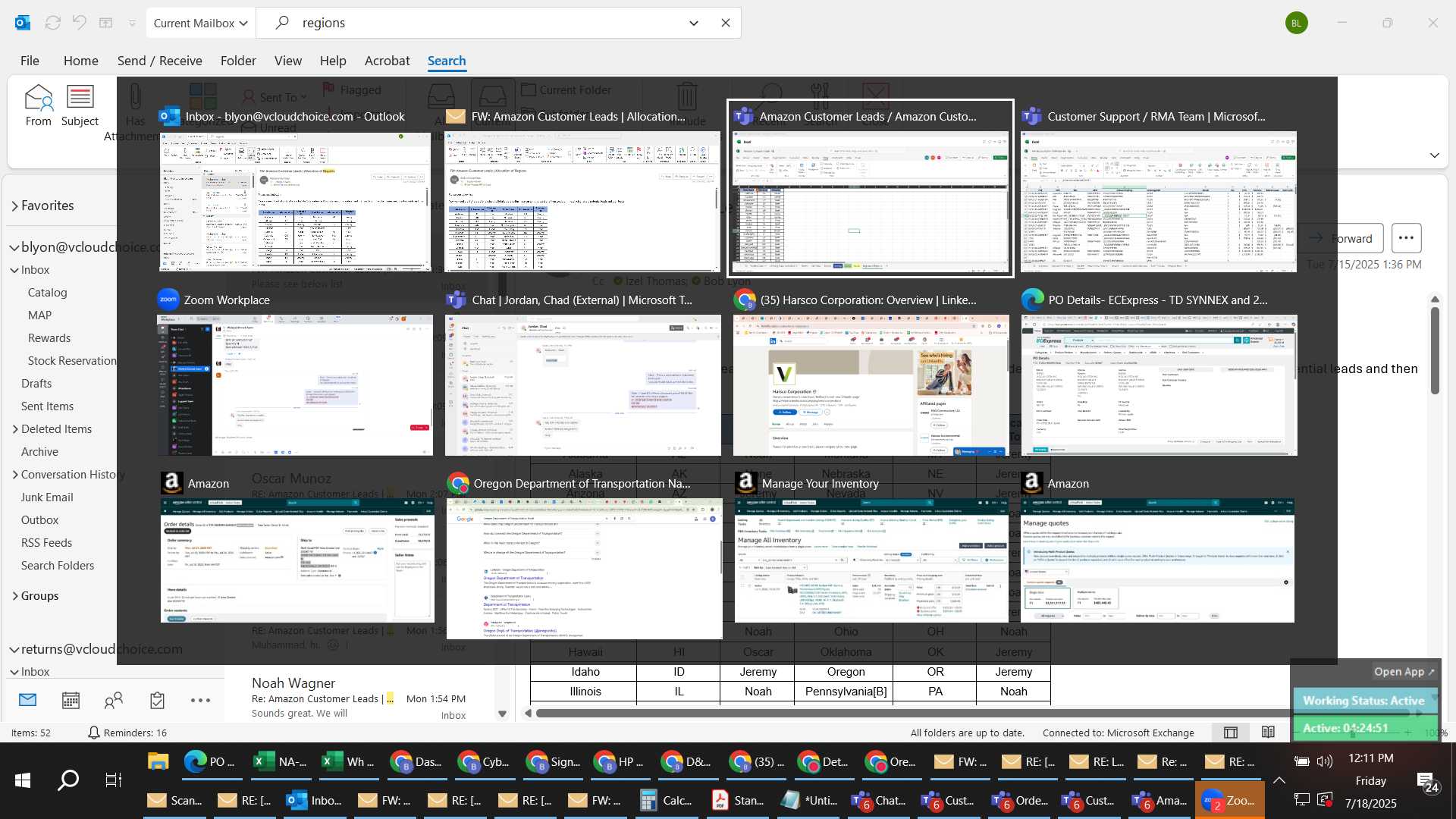This screenshot has width=1456, height=819.
Task: Switch to the Folder tab
Action: (x=238, y=61)
